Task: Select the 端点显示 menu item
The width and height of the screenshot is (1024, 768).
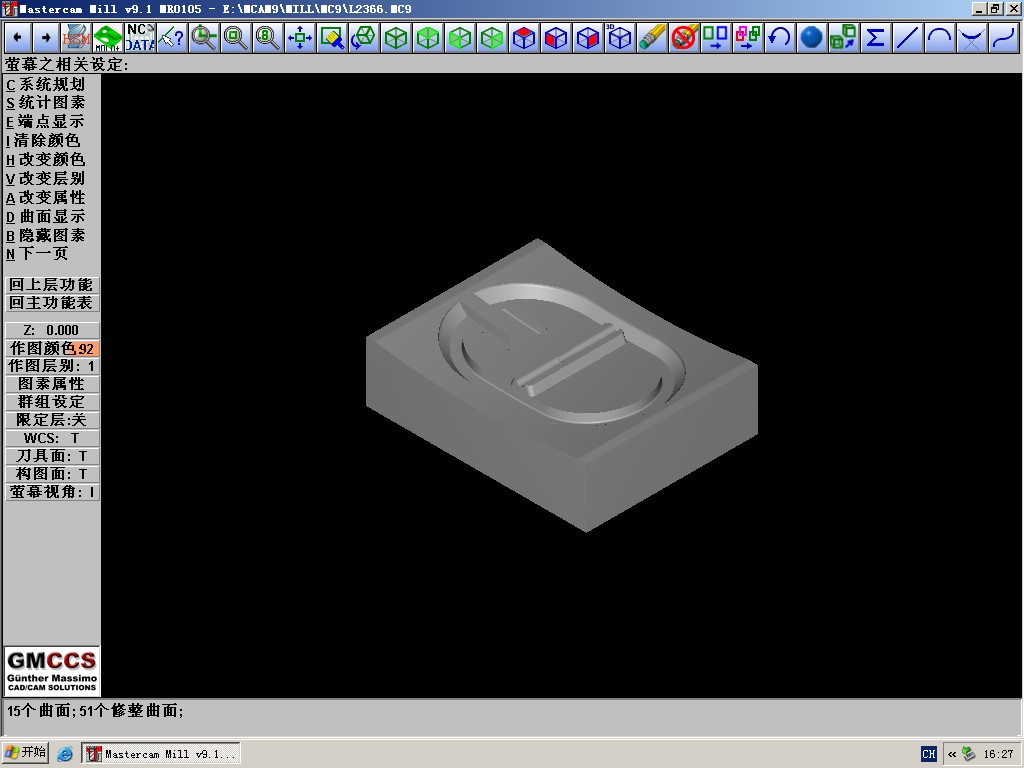Action: pyautogui.click(x=46, y=121)
